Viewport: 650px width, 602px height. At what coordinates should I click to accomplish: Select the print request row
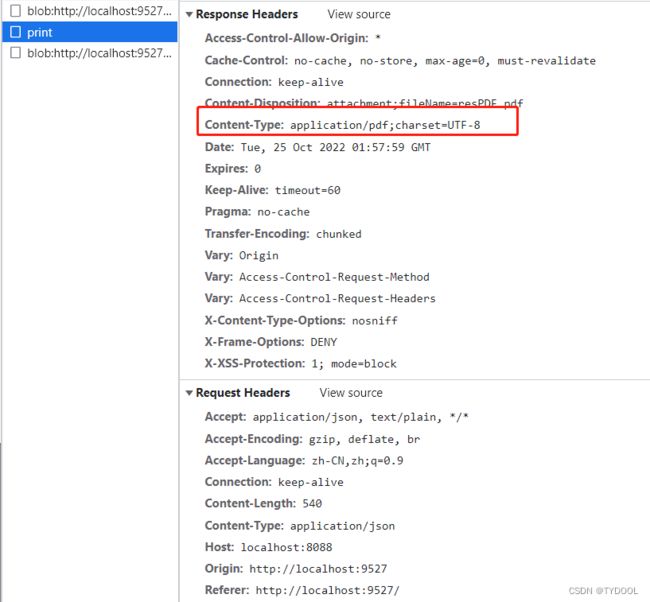90,32
